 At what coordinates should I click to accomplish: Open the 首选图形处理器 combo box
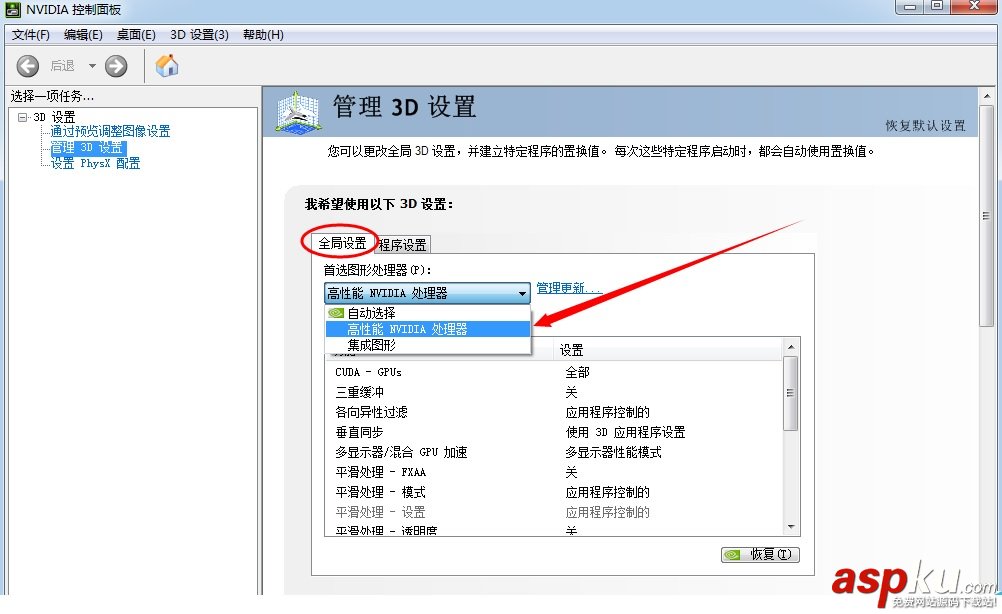[x=427, y=293]
